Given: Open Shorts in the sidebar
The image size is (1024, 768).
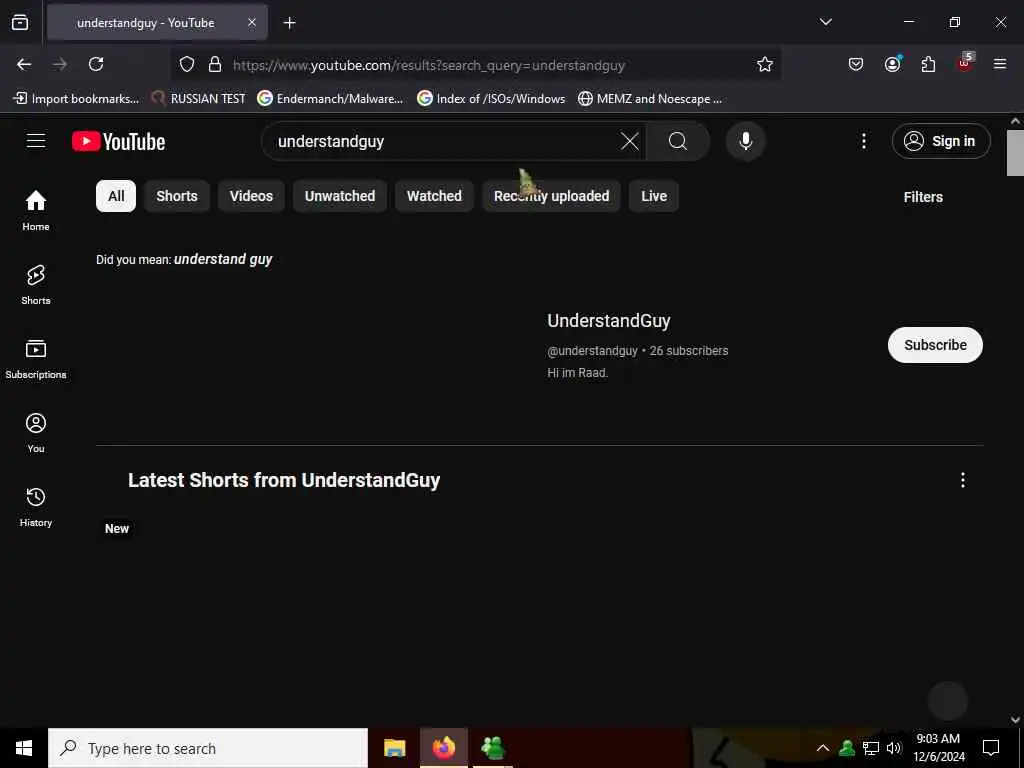Looking at the screenshot, I should pos(36,284).
